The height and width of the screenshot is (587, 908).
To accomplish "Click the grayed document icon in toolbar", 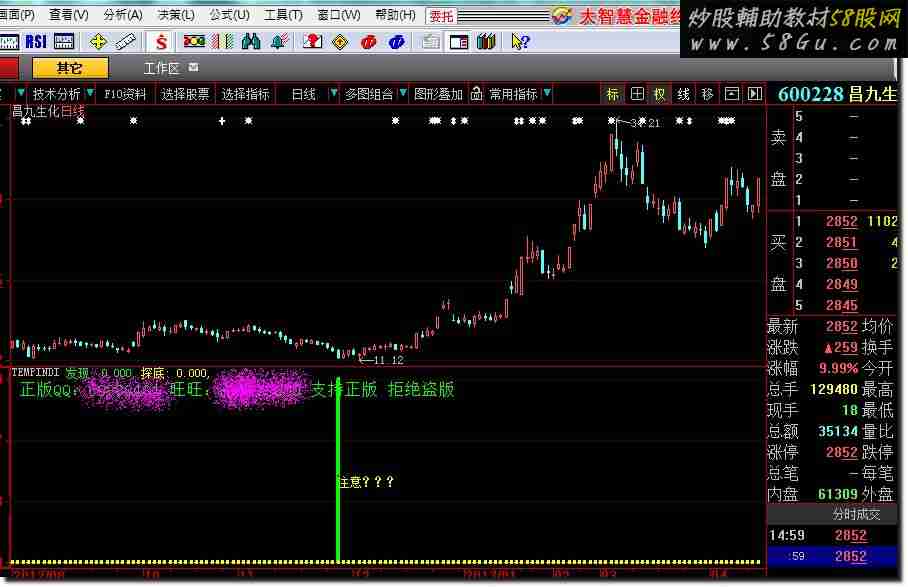I will [x=430, y=42].
